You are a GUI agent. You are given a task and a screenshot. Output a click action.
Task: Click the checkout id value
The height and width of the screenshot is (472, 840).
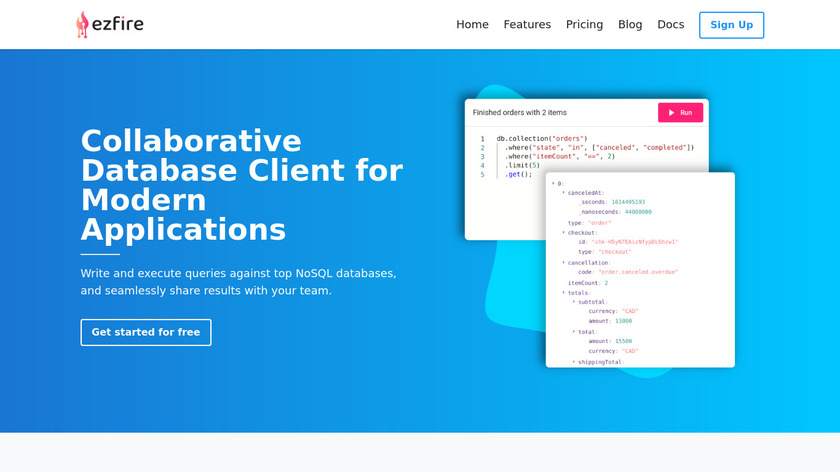coord(634,242)
